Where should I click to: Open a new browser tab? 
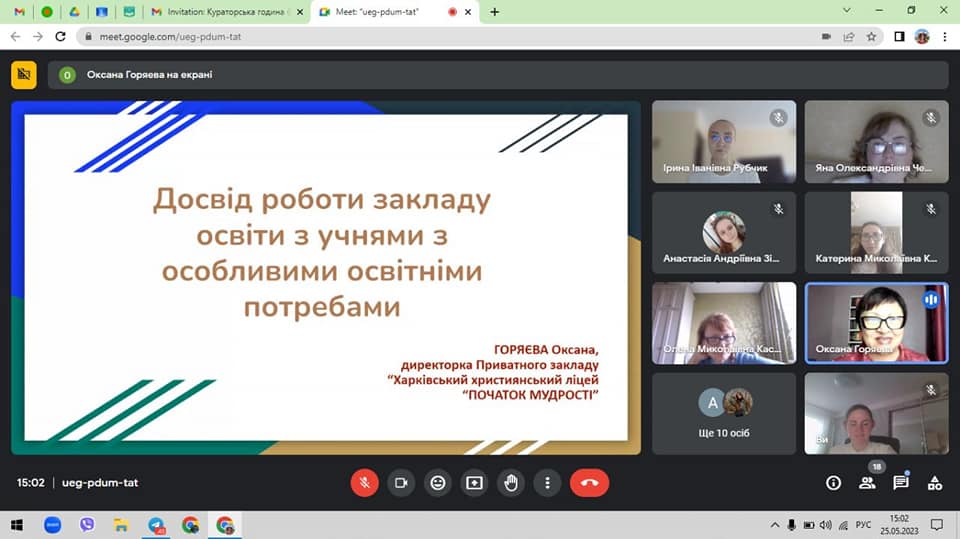click(x=494, y=12)
